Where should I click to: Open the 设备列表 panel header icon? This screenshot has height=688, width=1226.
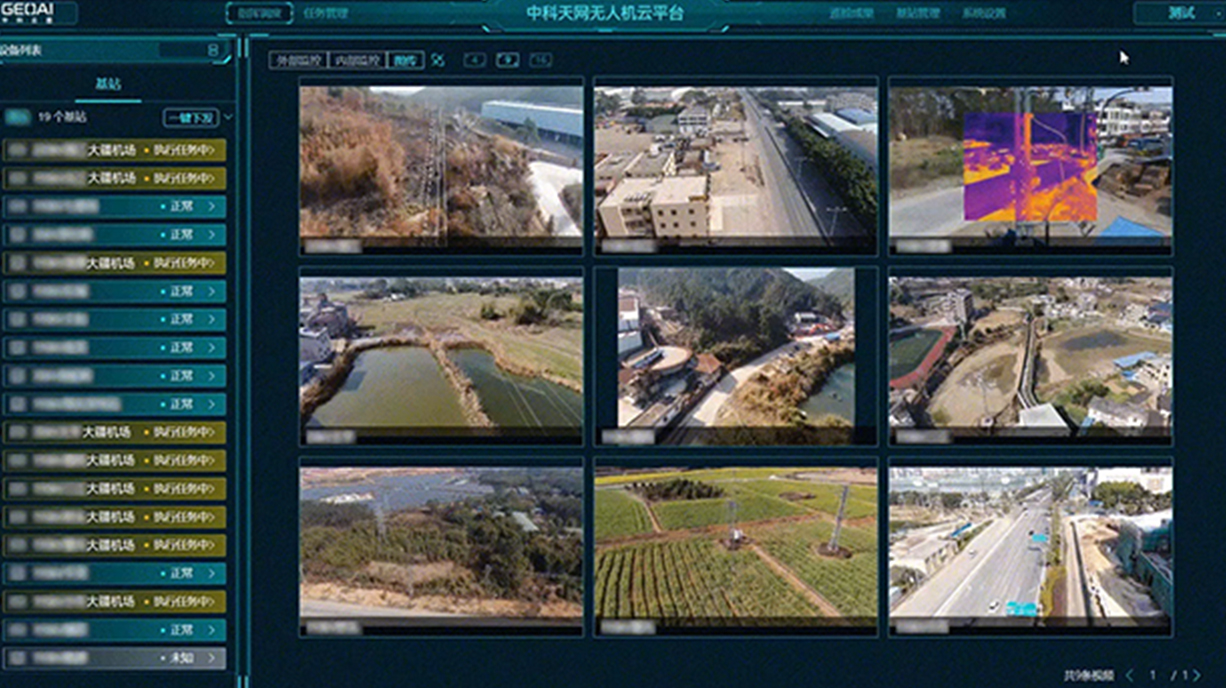pos(210,48)
